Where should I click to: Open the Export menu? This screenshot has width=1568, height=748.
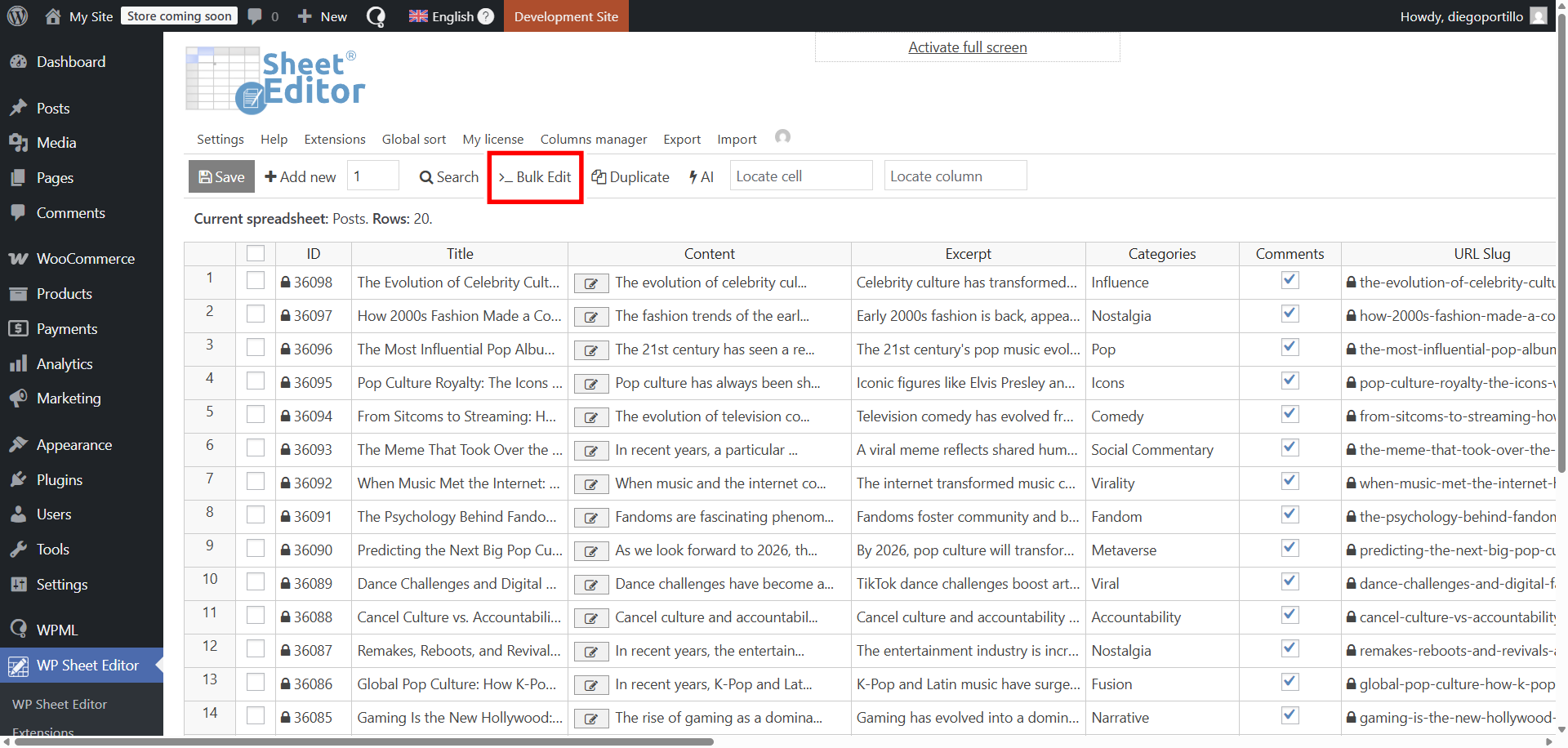click(682, 140)
